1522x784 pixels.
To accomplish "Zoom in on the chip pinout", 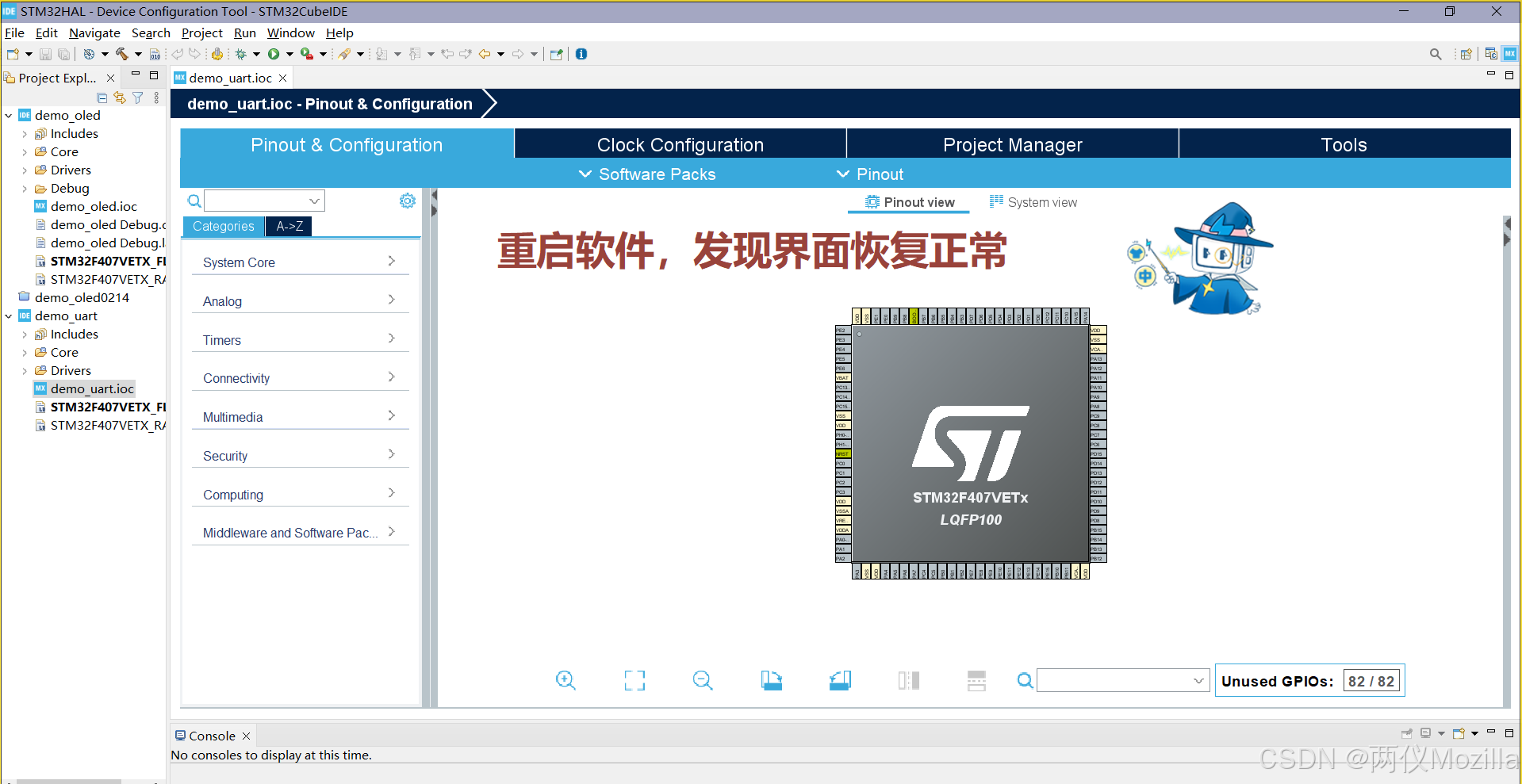I will 565,680.
